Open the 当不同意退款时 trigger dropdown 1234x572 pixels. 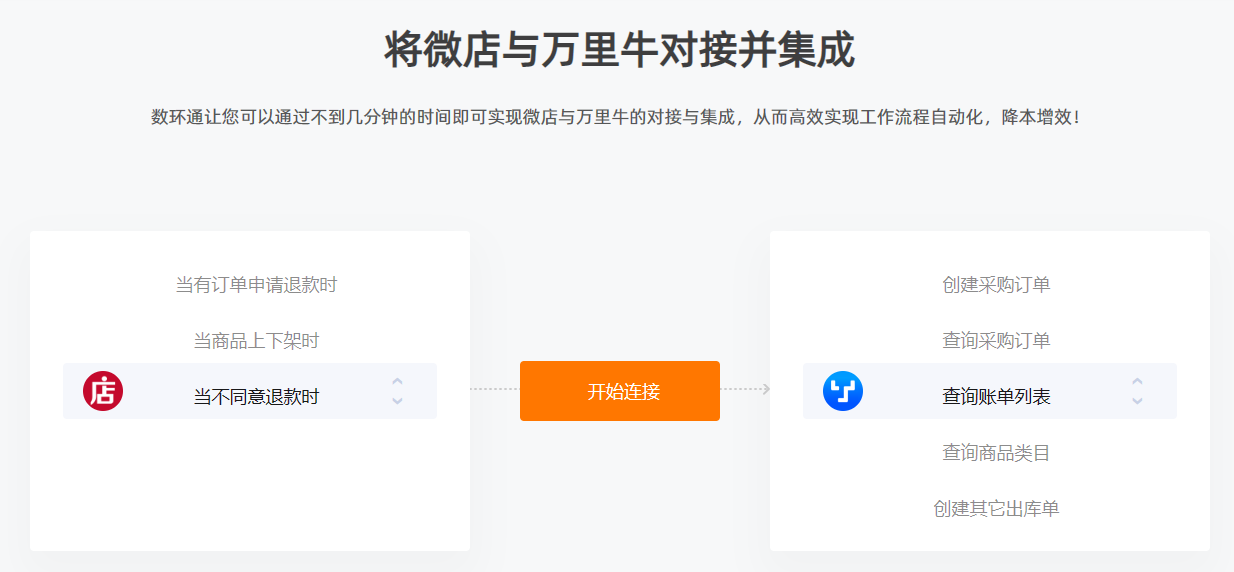(250, 391)
